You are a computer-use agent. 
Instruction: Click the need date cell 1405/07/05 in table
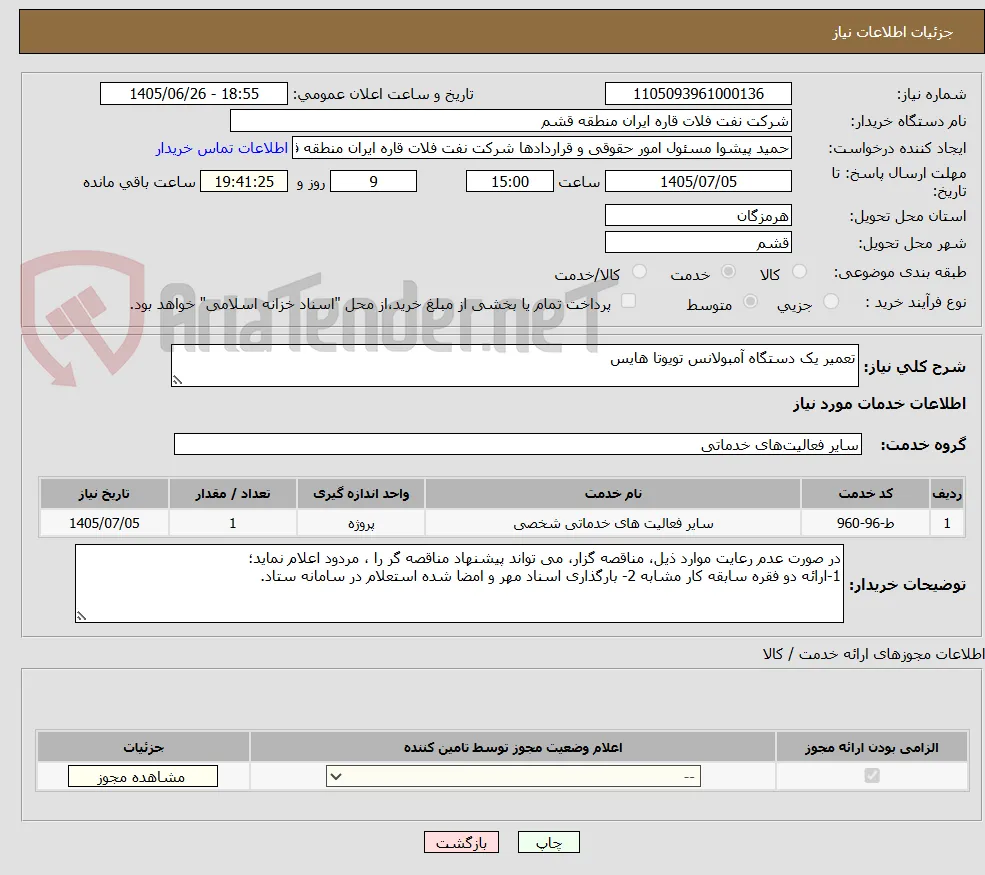(104, 523)
